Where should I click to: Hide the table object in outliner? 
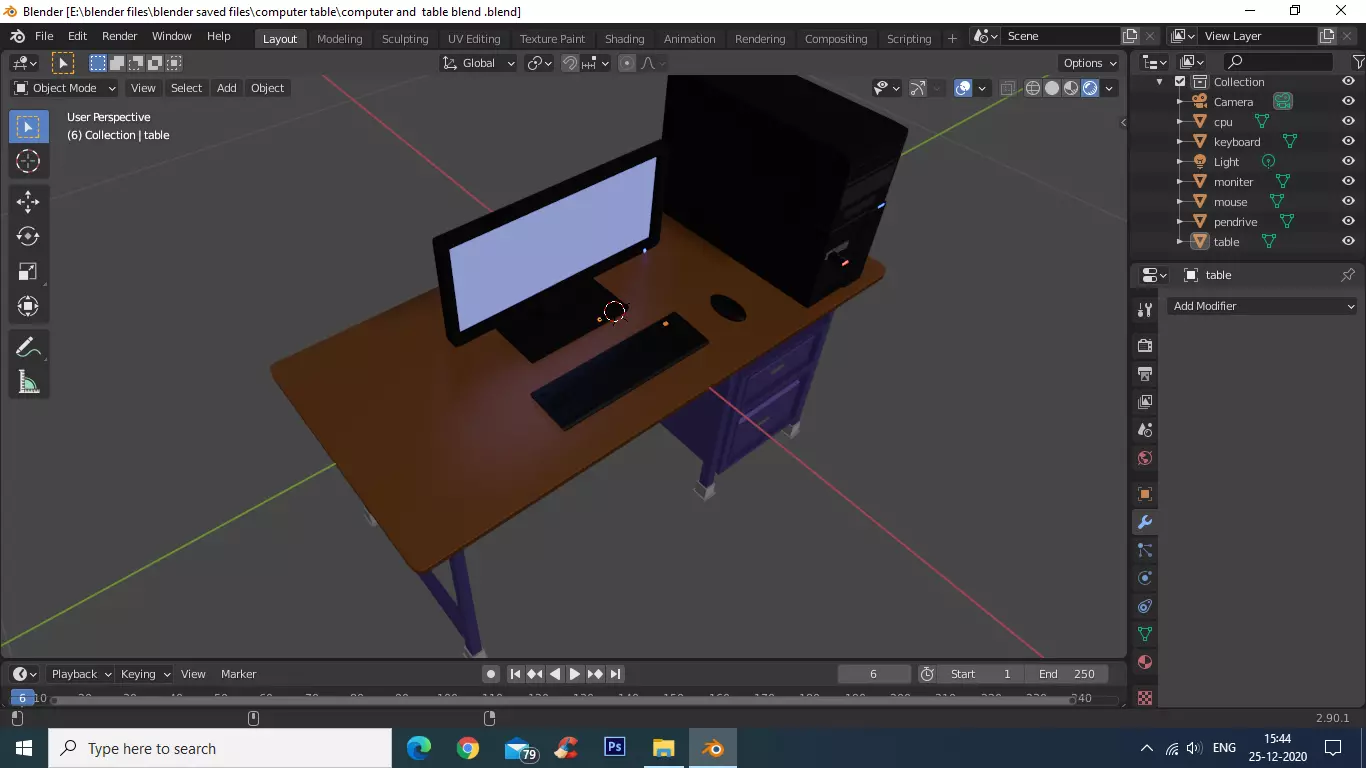[x=1348, y=241]
